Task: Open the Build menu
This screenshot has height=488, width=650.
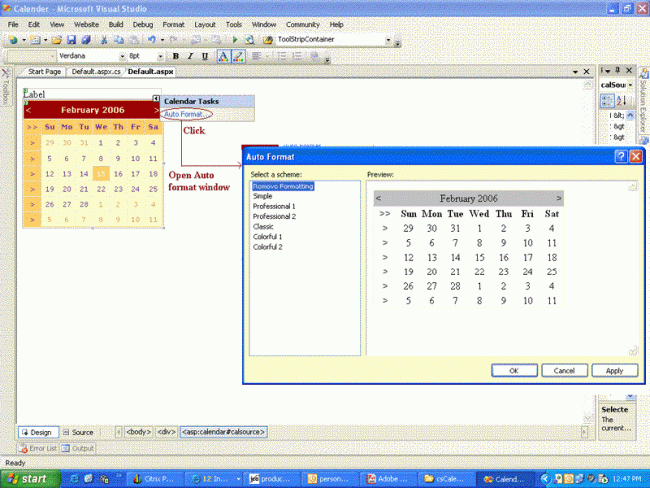Action: [116, 24]
